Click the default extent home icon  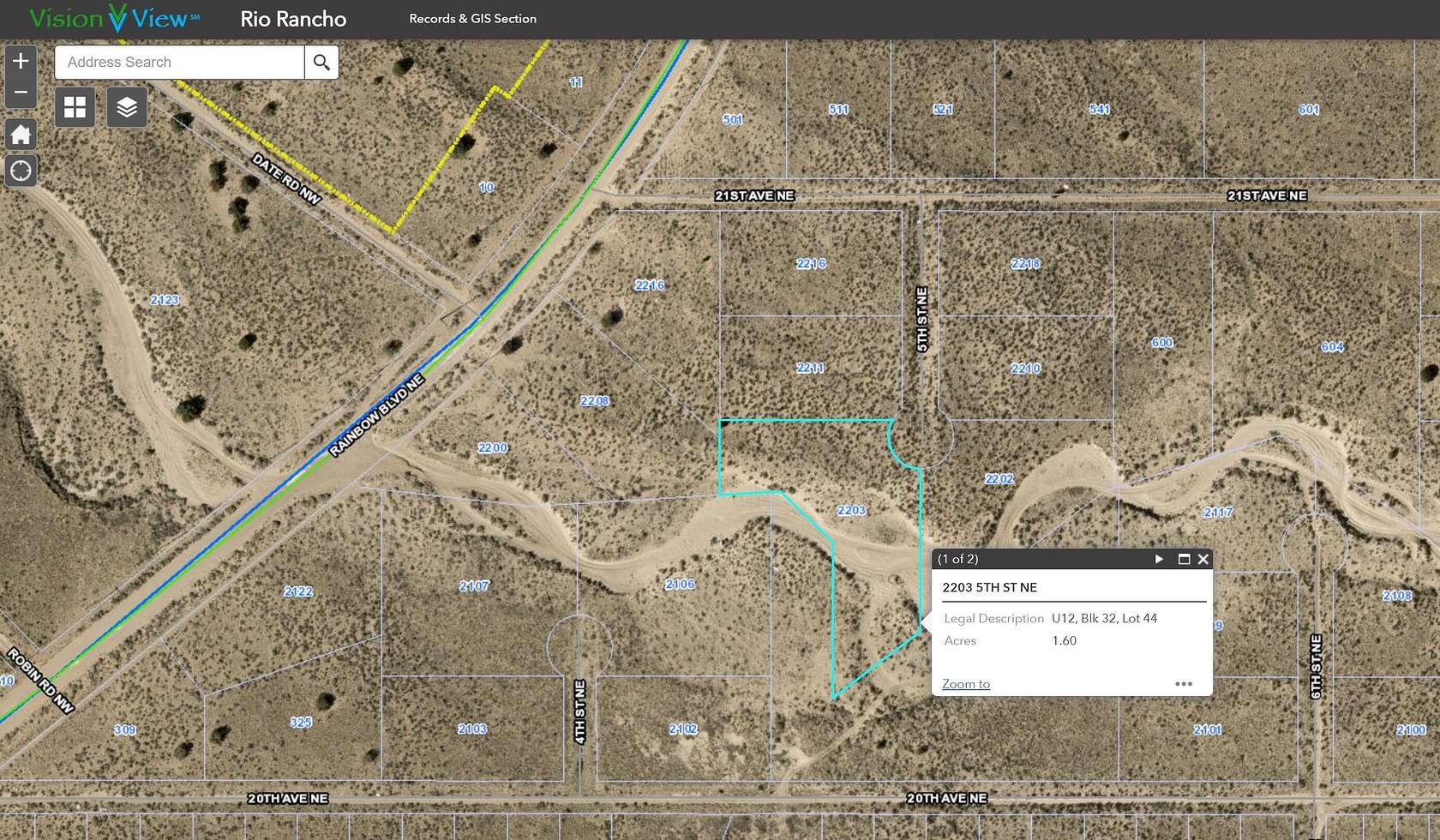[x=20, y=134]
